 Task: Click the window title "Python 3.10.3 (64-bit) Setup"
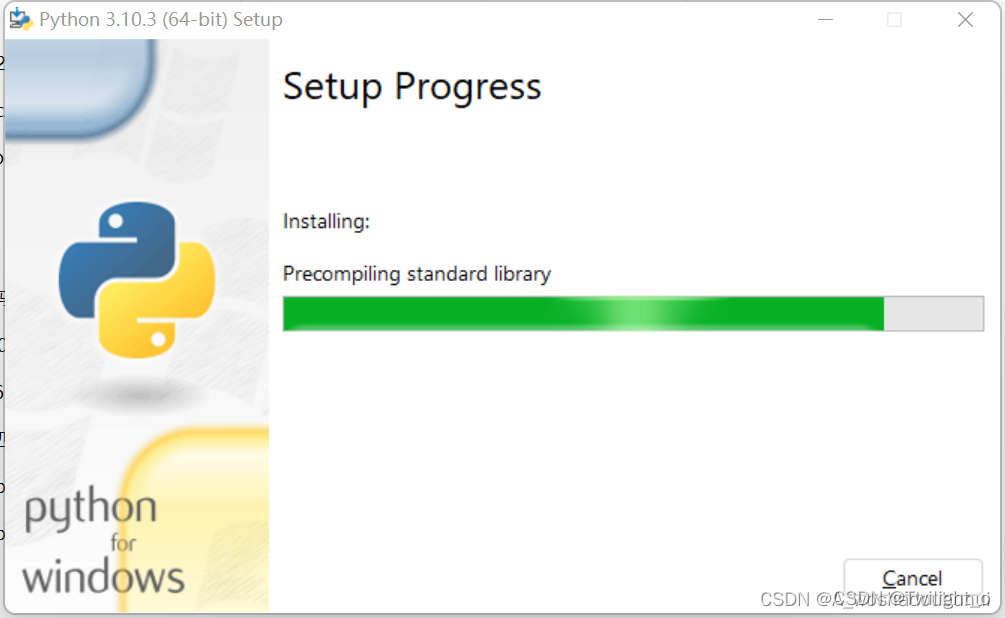pyautogui.click(x=161, y=19)
